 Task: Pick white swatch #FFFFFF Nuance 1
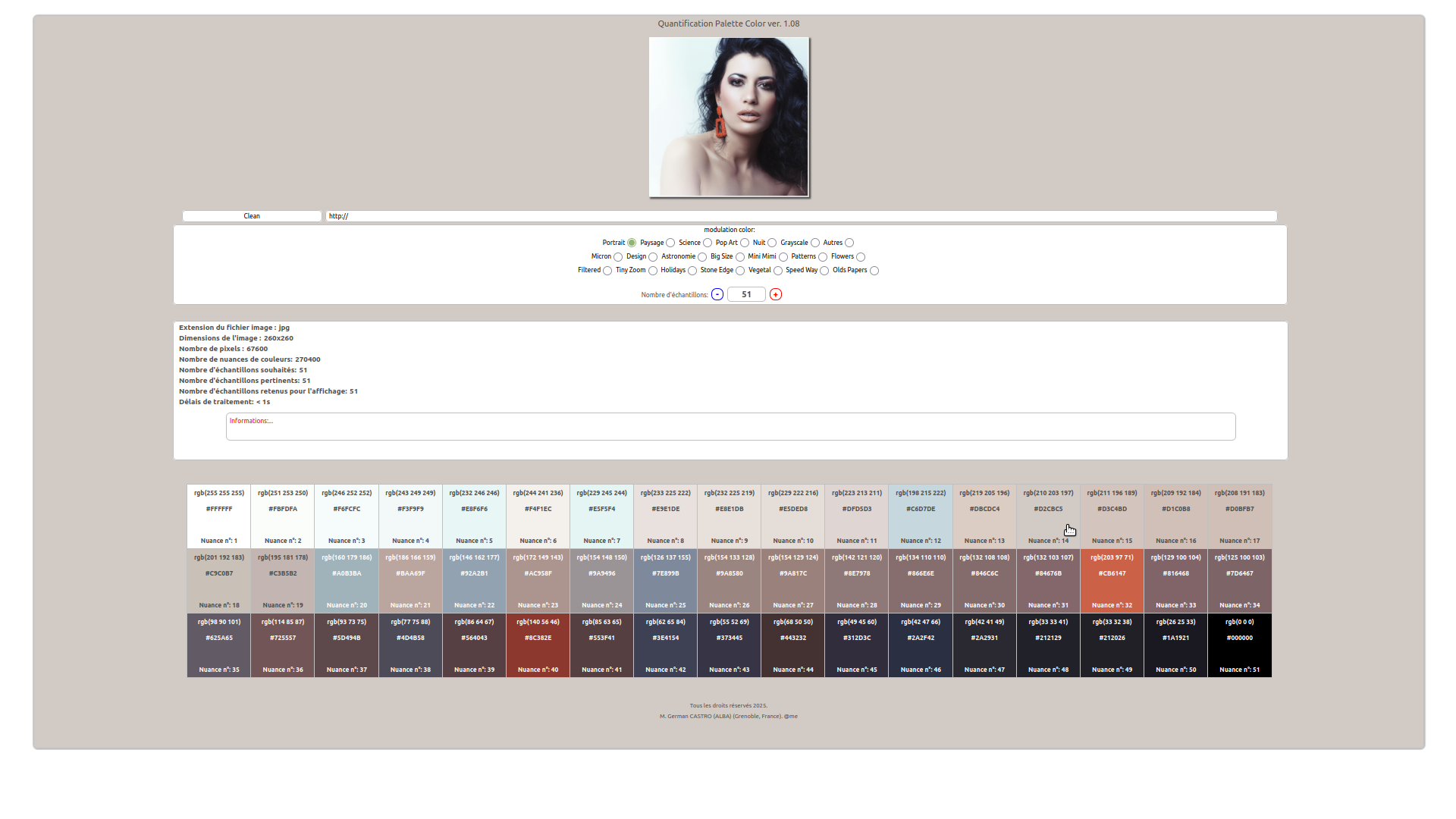coord(219,516)
